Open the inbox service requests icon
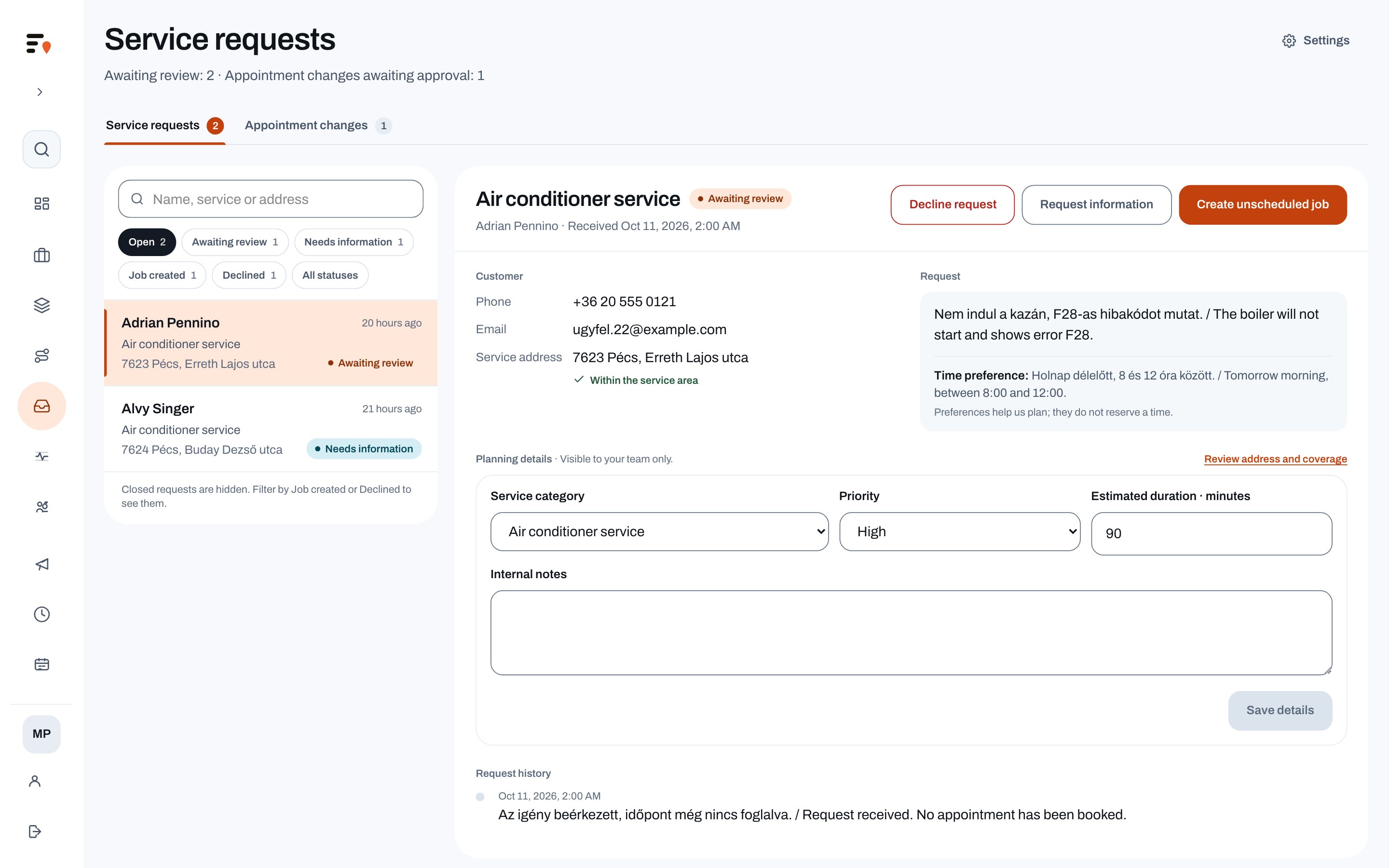This screenshot has height=868, width=1389. tap(41, 406)
